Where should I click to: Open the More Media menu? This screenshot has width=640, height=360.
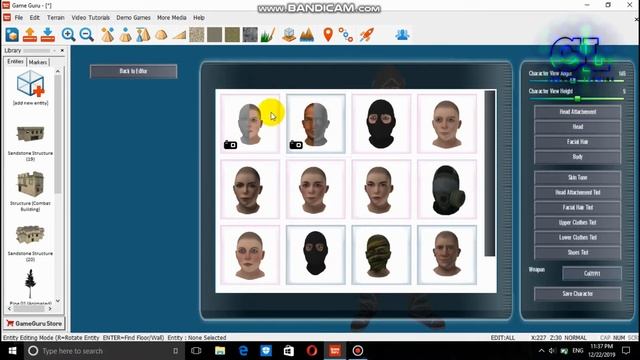pos(171,18)
